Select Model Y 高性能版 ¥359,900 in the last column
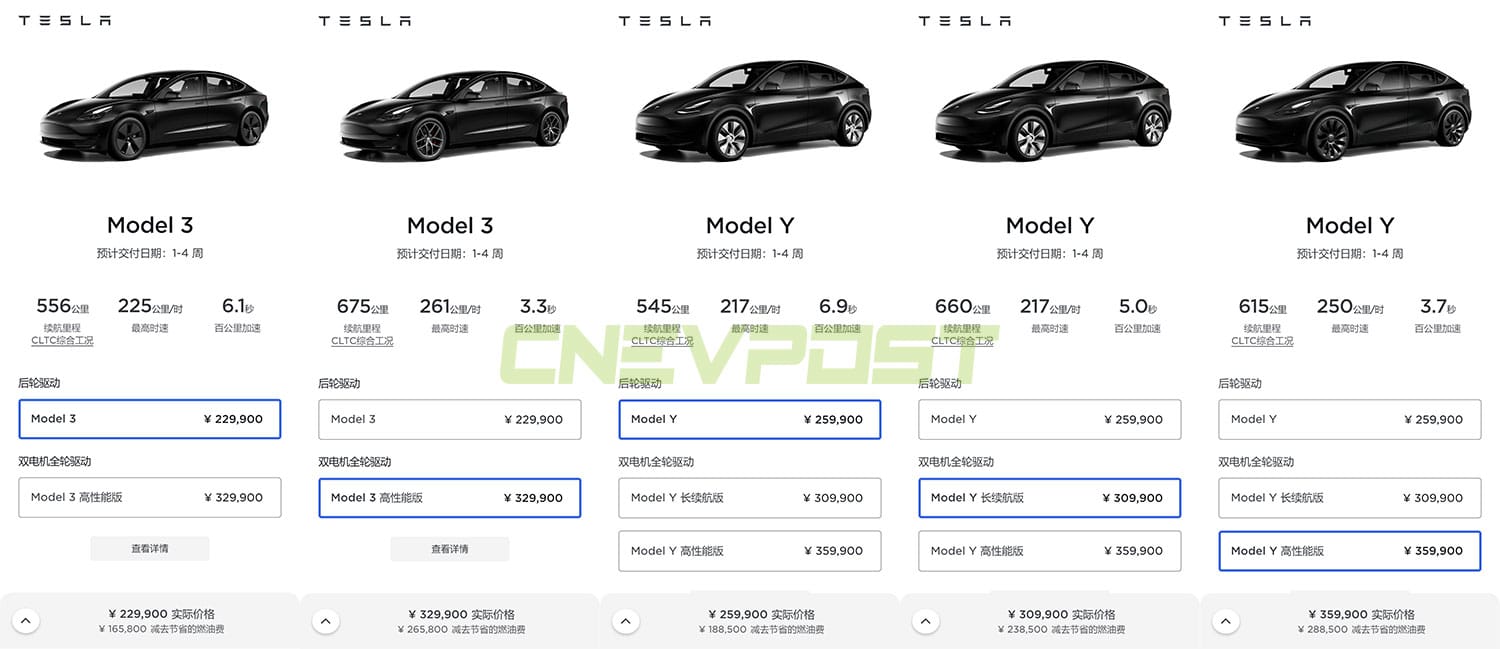Image resolution: width=1500 pixels, height=649 pixels. pos(1349,550)
